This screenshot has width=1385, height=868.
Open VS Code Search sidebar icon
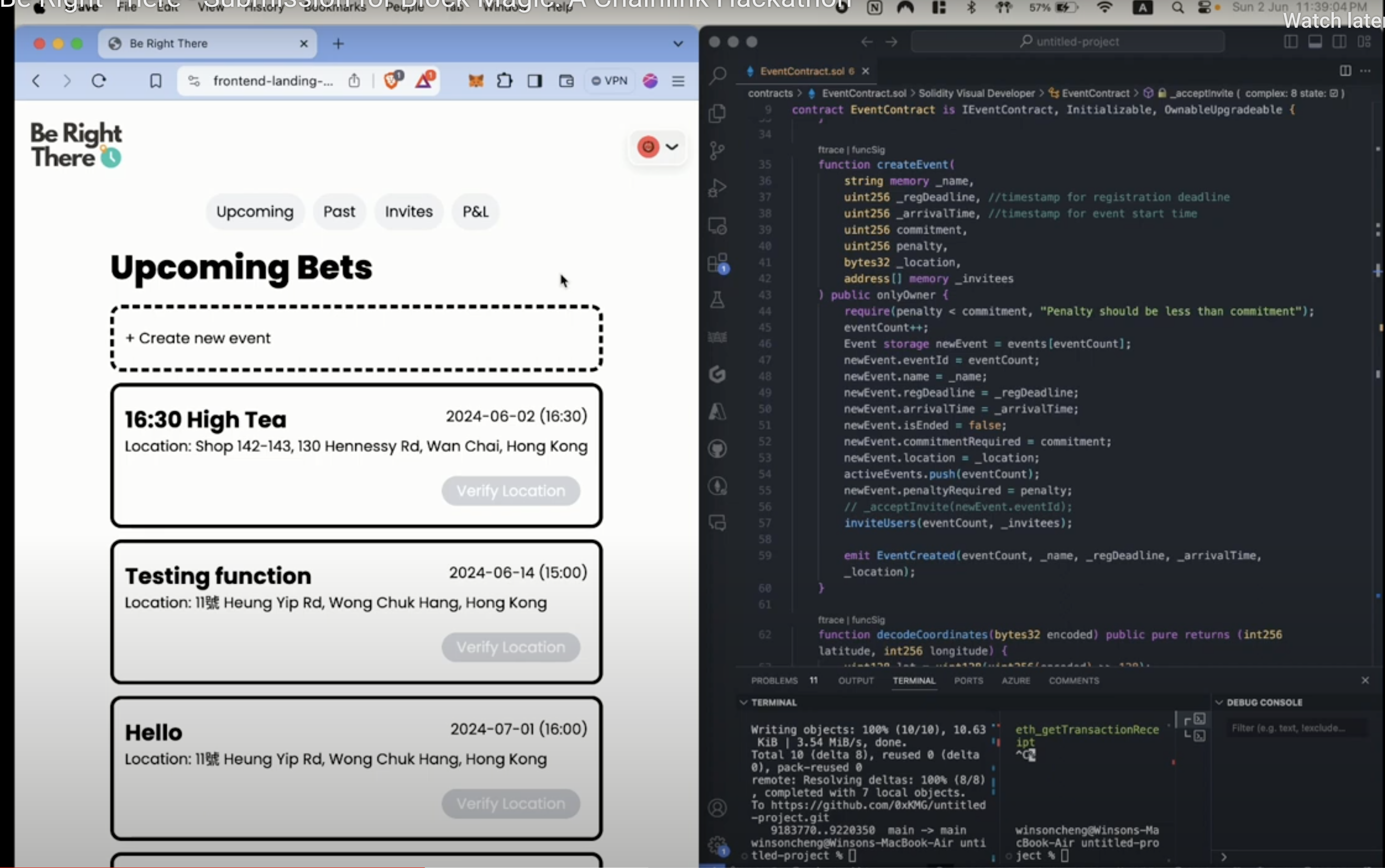718,75
